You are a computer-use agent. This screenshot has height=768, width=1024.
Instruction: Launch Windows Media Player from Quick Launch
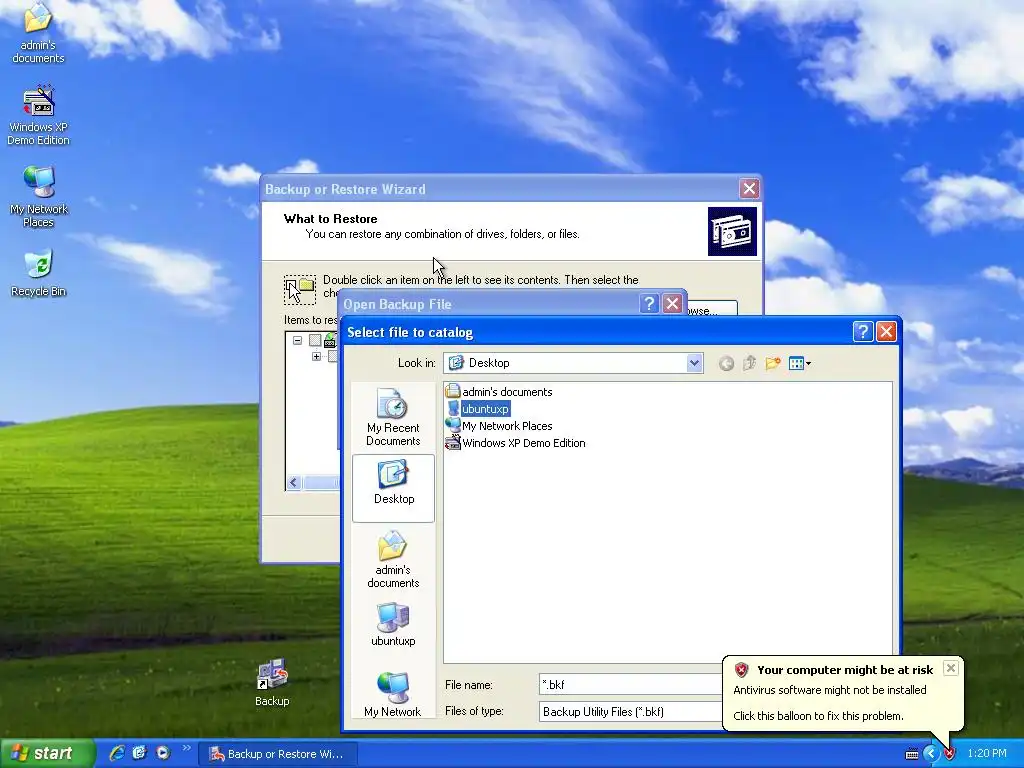tap(163, 753)
